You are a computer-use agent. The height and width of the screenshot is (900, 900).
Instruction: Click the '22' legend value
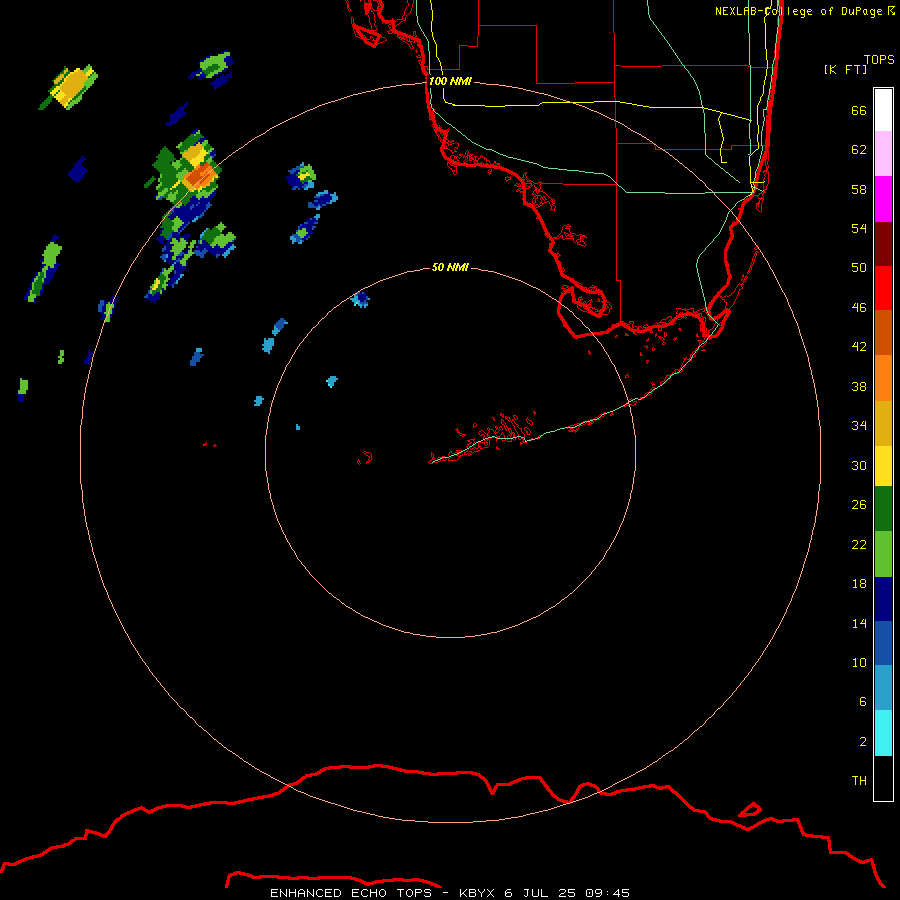coord(859,544)
